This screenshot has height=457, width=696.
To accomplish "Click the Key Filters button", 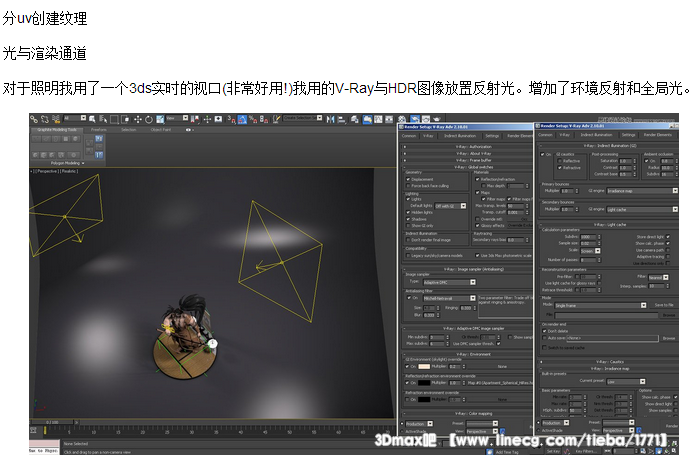I will pos(587,451).
